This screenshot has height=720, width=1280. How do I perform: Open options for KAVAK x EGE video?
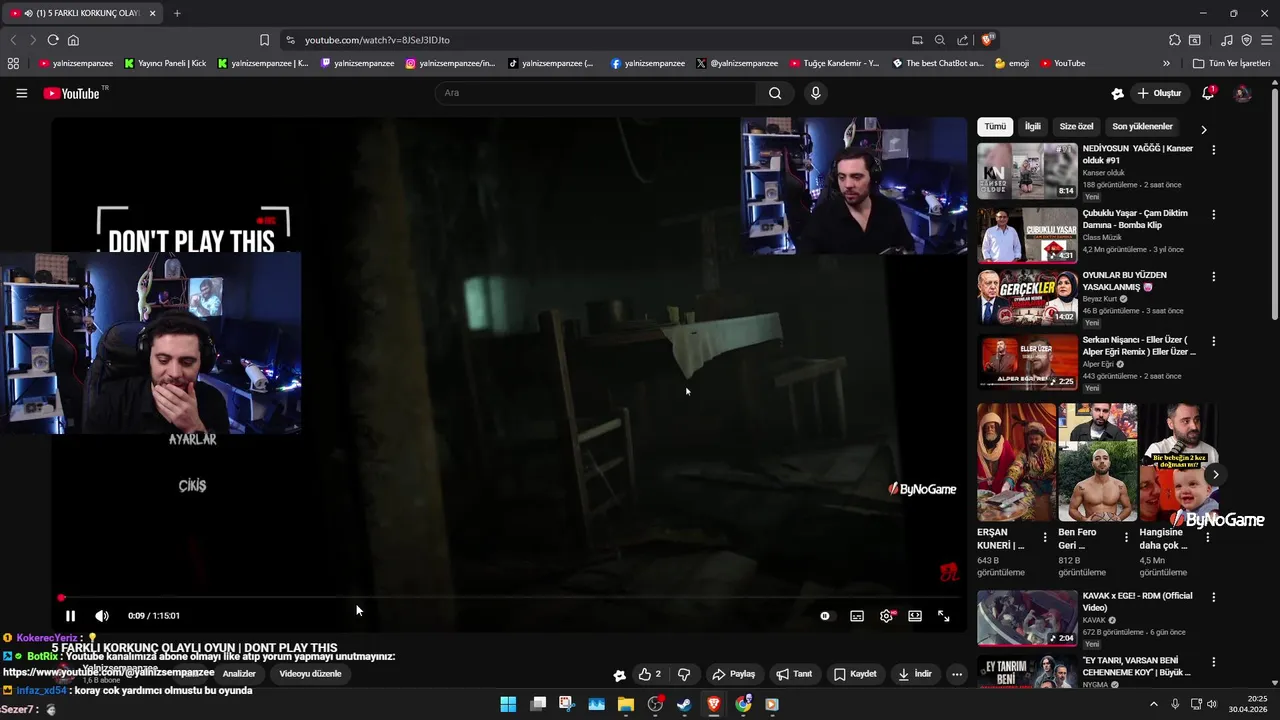pos(1214,597)
